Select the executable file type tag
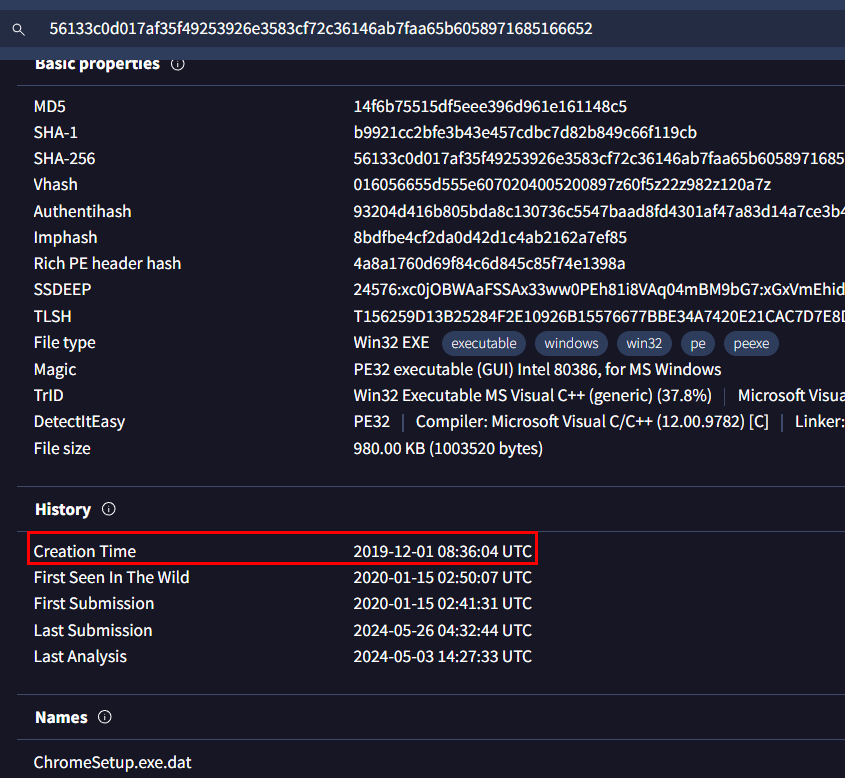Screen dimensions: 845x778 (x=484, y=343)
